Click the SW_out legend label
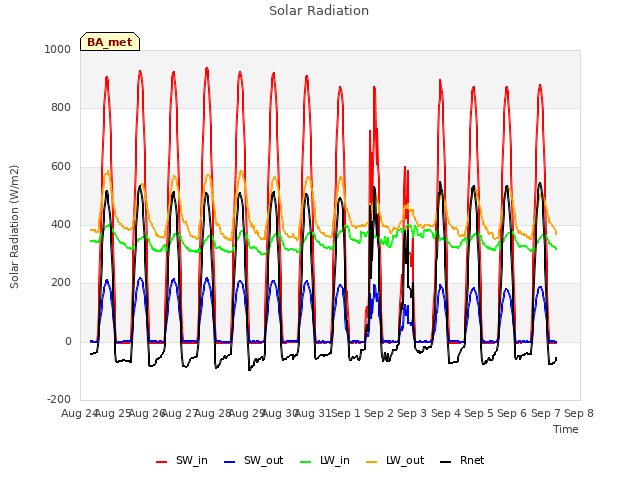This screenshot has height=480, width=640. click(263, 460)
